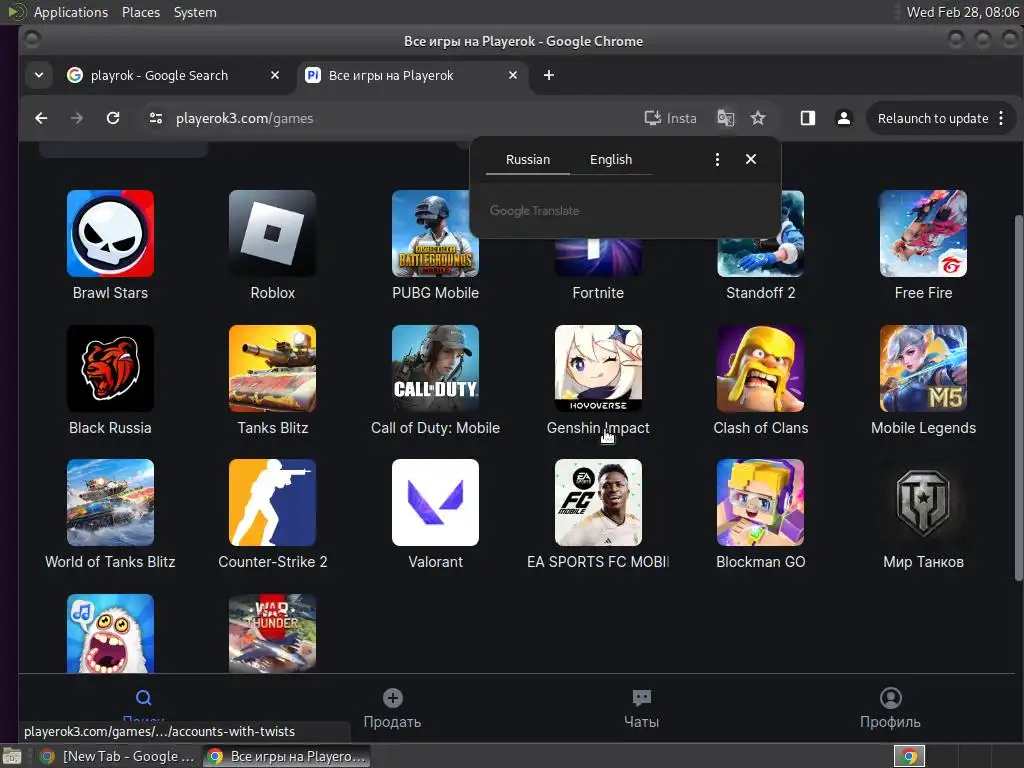Select the PUBG Mobile icon
The height and width of the screenshot is (768, 1024).
coord(435,233)
